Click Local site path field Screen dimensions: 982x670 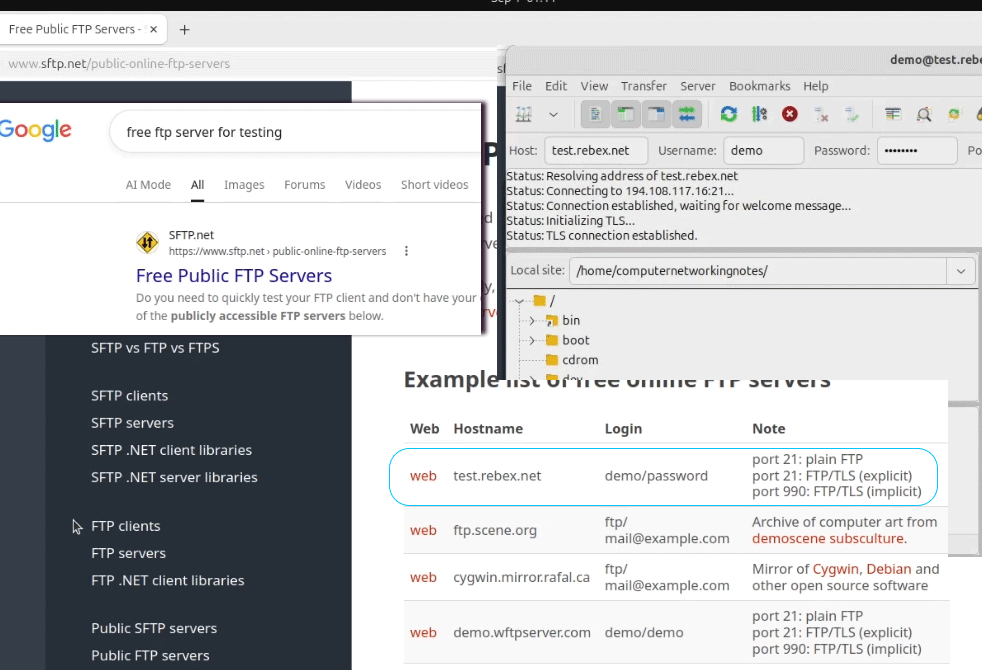758,271
